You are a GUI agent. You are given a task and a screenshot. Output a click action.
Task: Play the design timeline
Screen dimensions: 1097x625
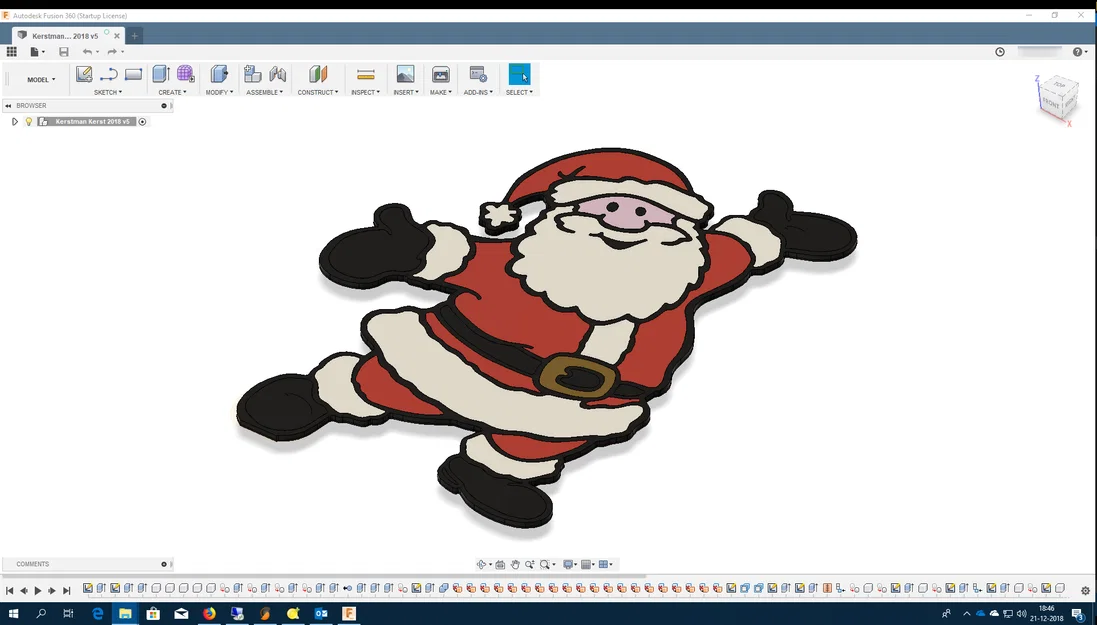point(38,591)
